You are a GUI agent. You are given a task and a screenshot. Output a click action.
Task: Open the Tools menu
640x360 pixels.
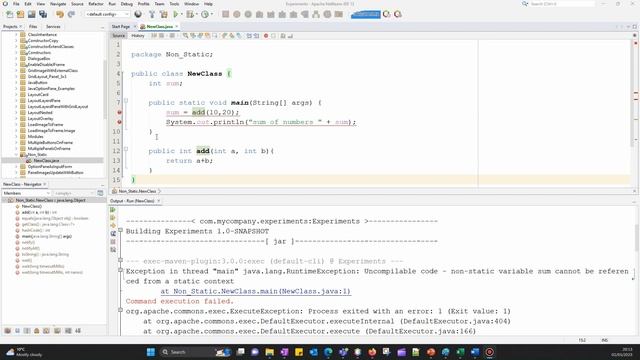pos(174,4)
